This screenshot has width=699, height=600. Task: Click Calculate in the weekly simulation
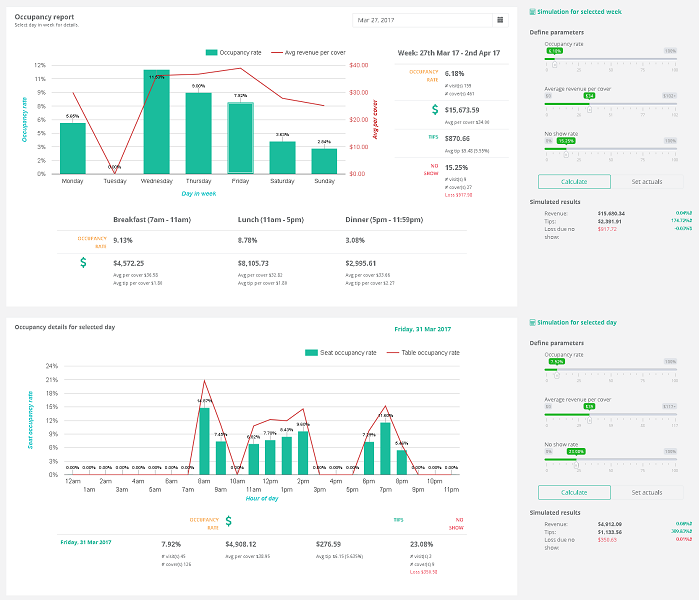coord(573,182)
